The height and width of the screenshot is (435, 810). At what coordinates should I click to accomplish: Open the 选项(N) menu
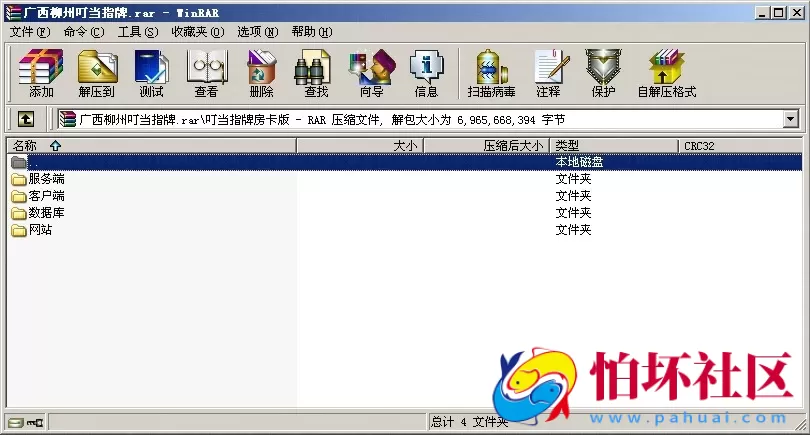[258, 32]
